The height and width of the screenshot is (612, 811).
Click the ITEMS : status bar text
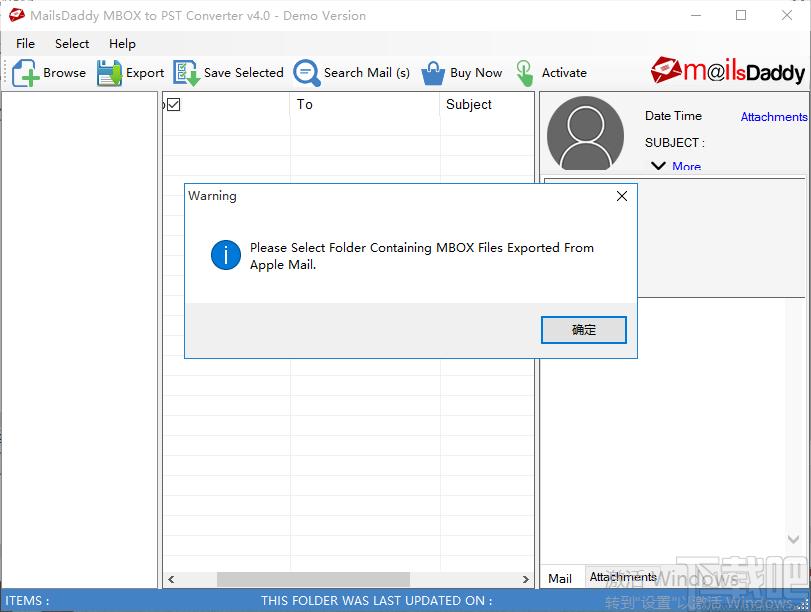coord(27,601)
